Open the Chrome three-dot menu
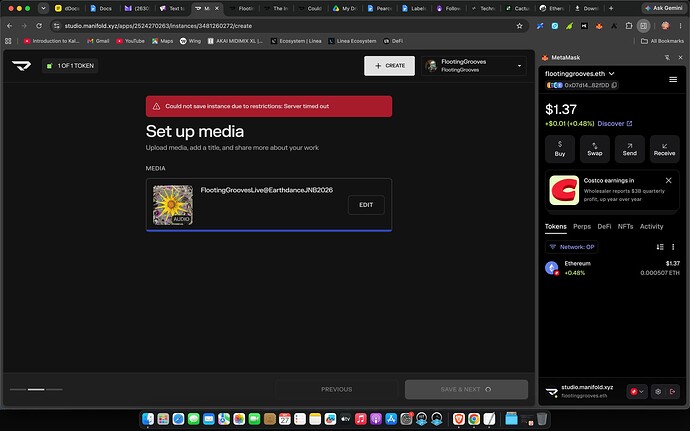The image size is (690, 431). 680,26
